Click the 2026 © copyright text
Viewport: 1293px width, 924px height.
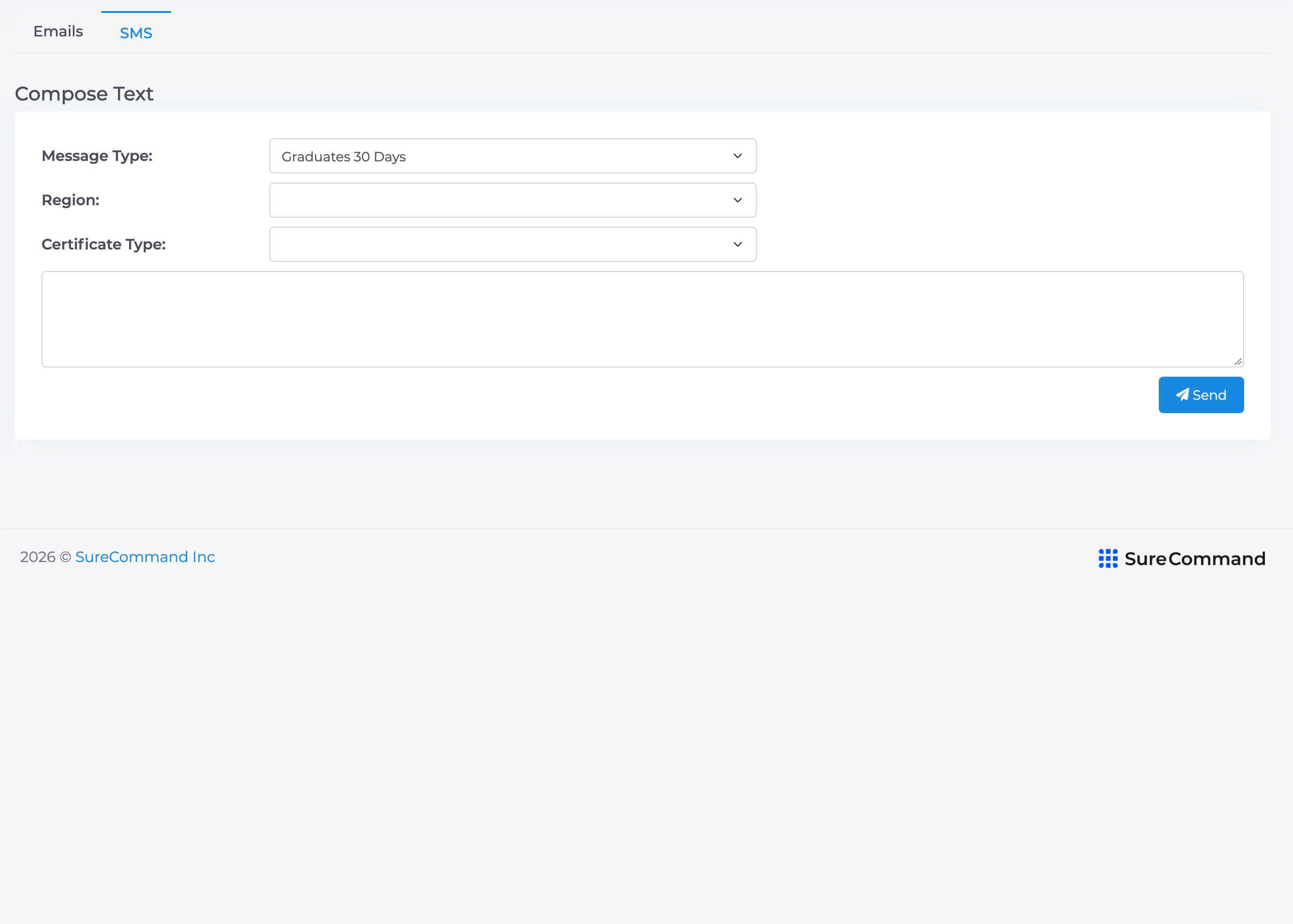click(46, 557)
